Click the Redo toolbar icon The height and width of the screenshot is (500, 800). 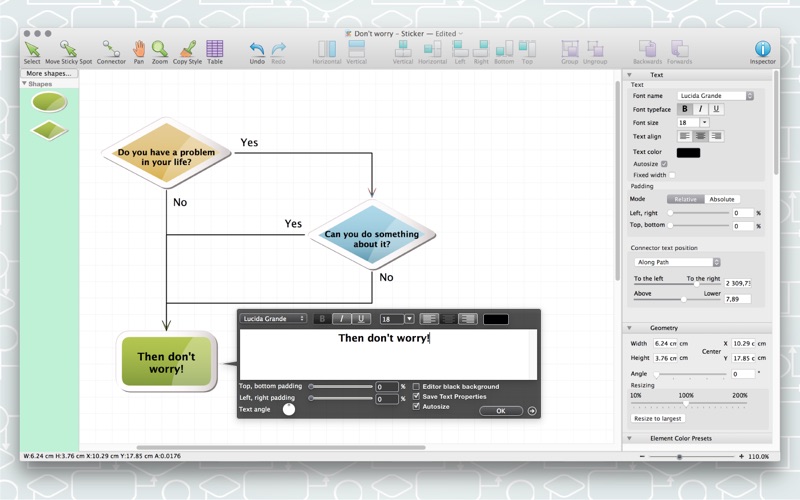278,53
